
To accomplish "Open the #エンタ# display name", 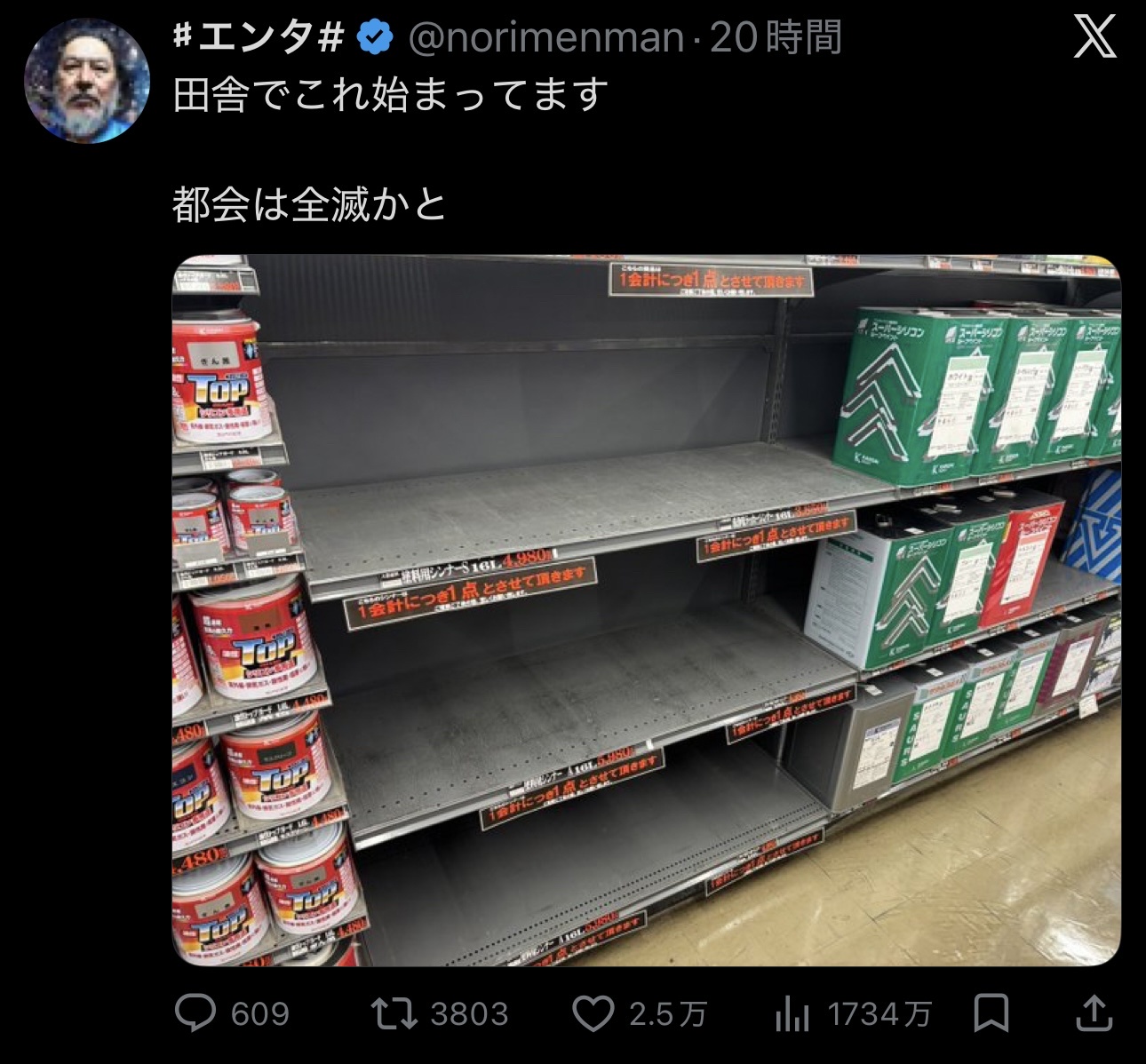I will point(258,37).
